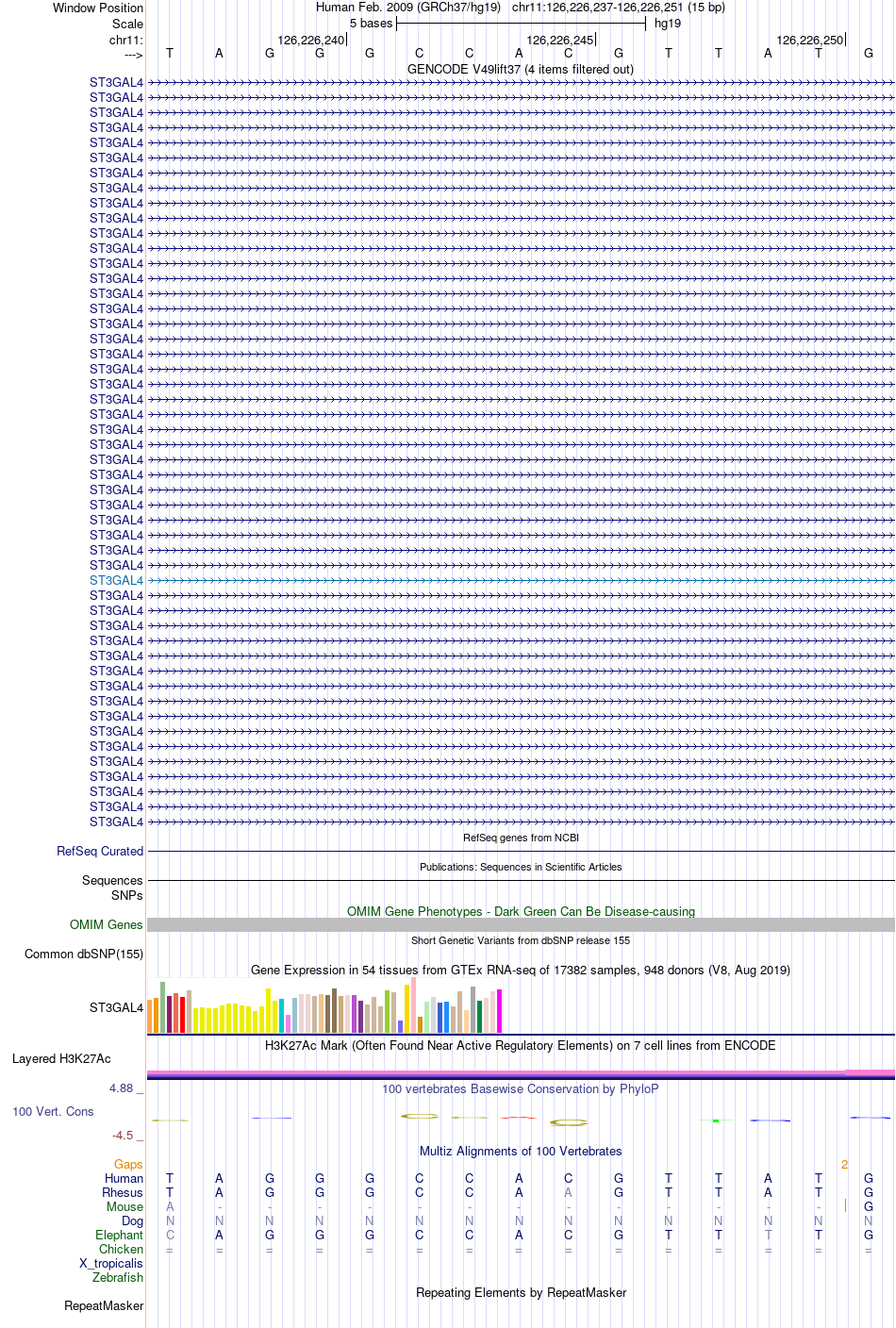Click the Layered H3K27Ac track label
The height and width of the screenshot is (1328, 896).
click(x=61, y=1058)
